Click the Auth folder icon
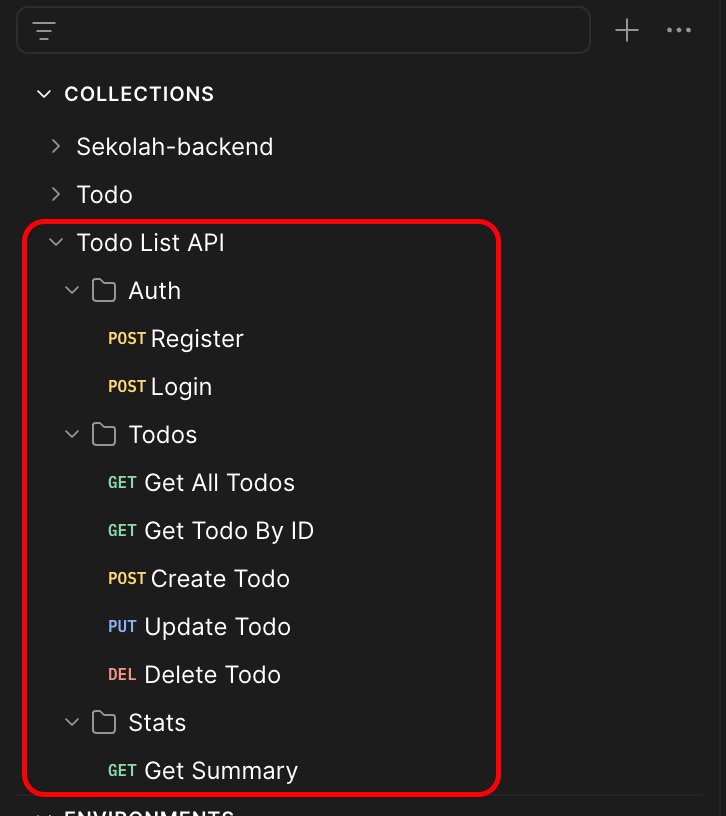The image size is (726, 816). (x=104, y=290)
